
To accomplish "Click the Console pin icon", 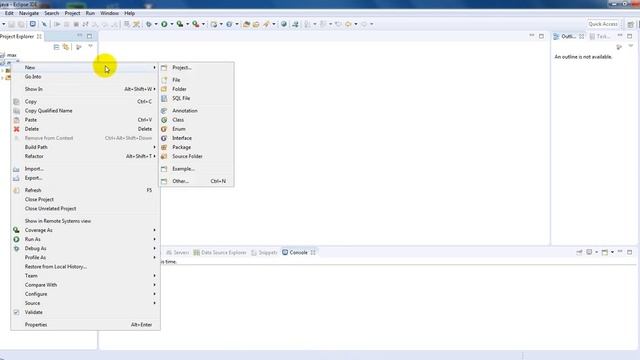I will click(579, 252).
